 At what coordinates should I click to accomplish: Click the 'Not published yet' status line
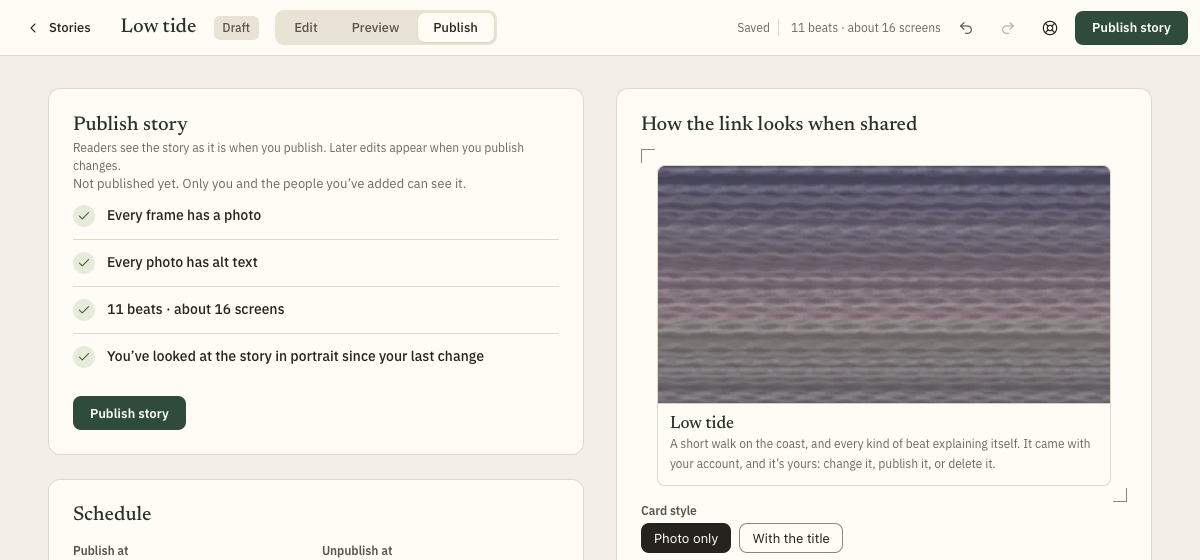(269, 184)
